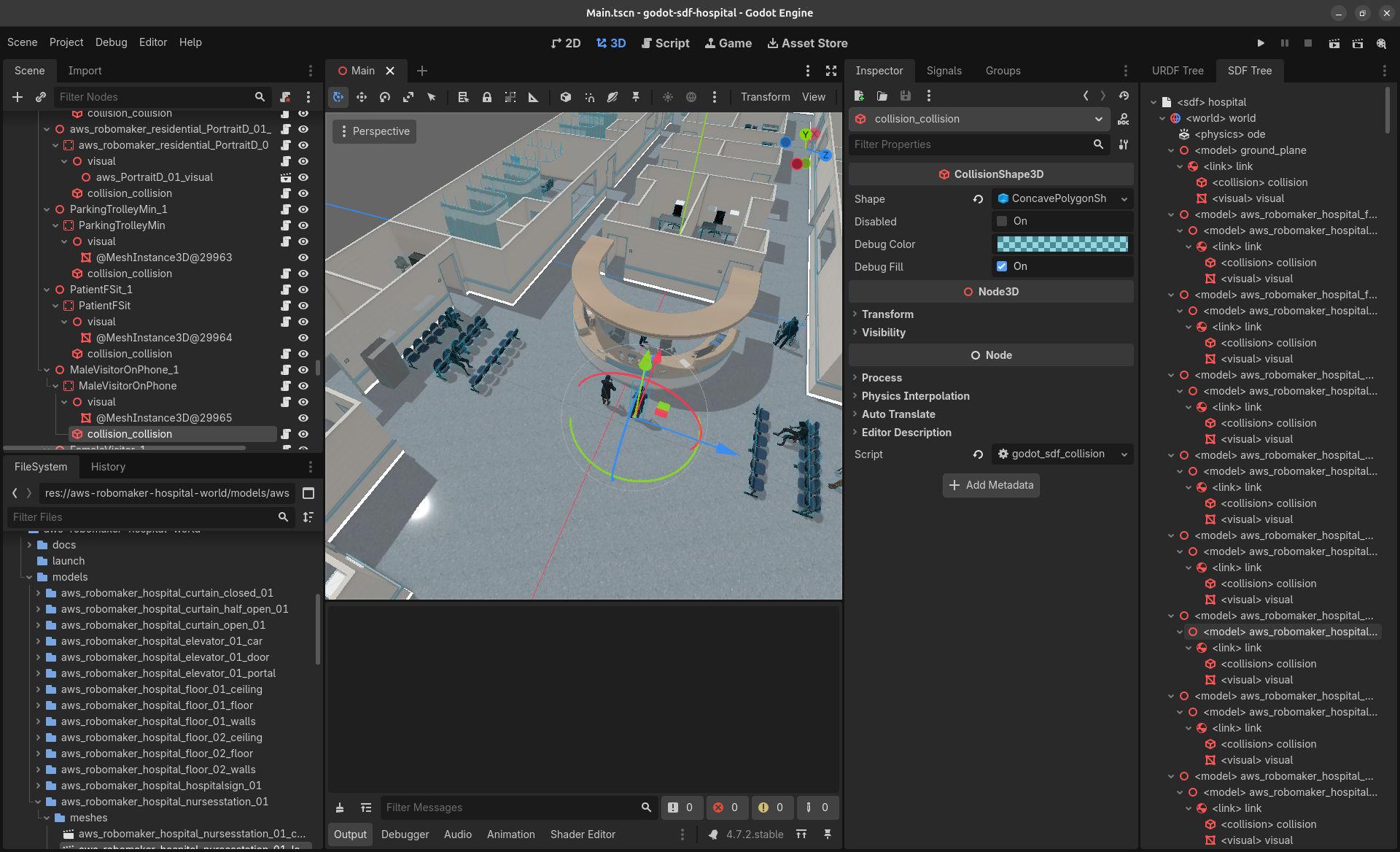Open the Debugger bottom panel tab
Image resolution: width=1400 pixels, height=852 pixels.
[405, 834]
